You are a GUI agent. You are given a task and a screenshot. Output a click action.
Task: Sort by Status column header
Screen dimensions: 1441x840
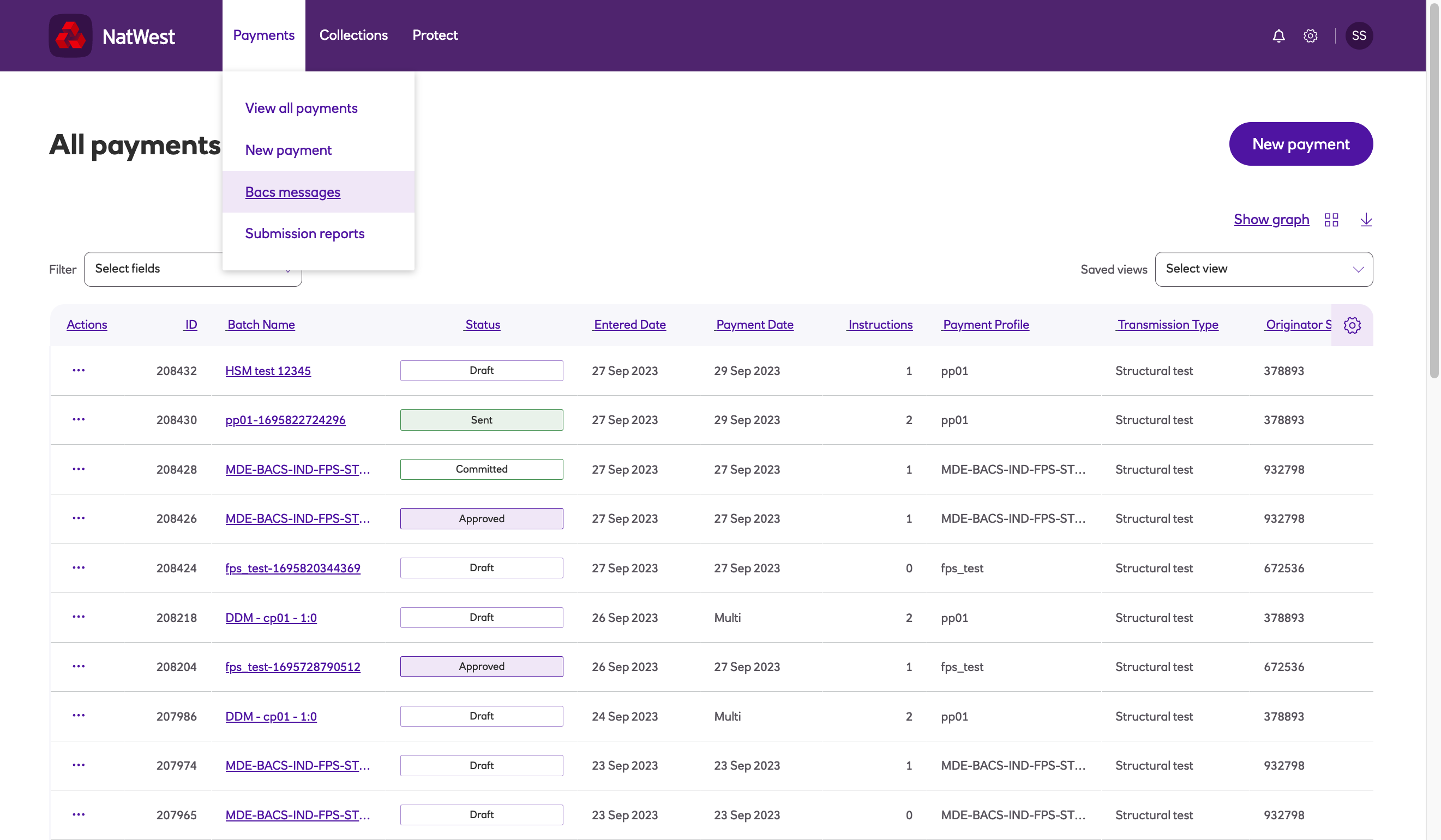tap(482, 324)
